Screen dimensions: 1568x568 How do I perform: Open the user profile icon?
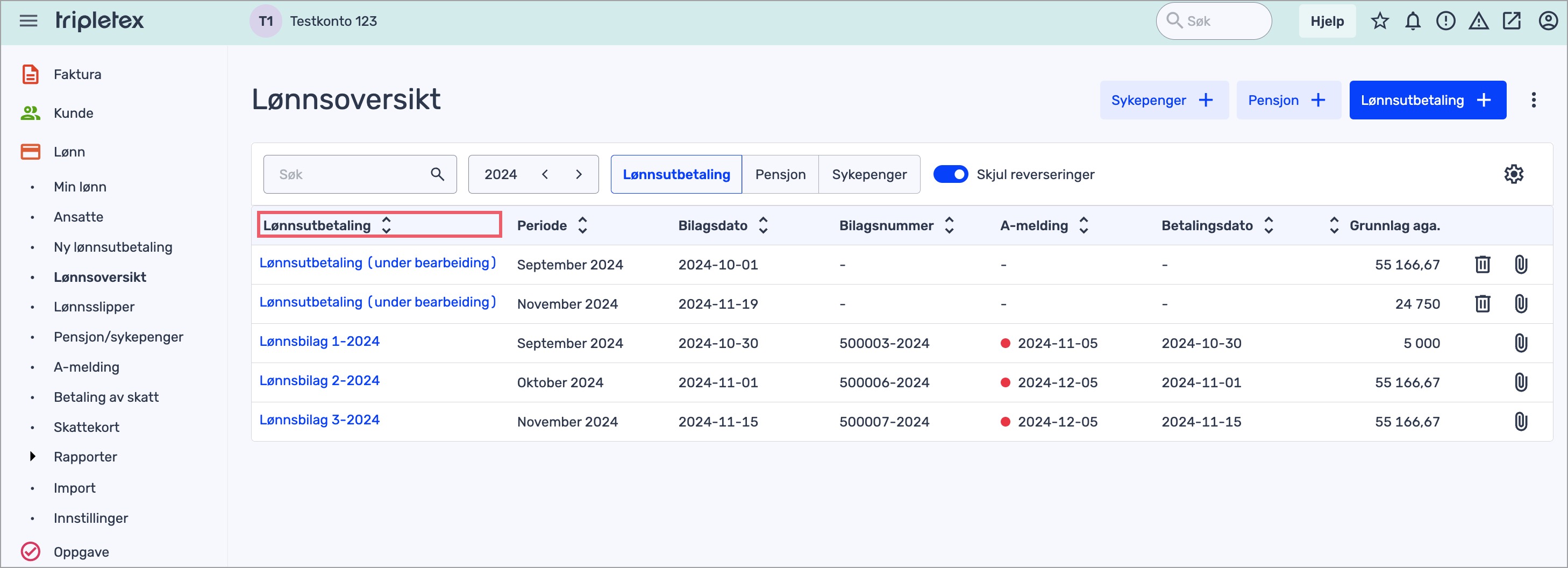tap(1548, 22)
